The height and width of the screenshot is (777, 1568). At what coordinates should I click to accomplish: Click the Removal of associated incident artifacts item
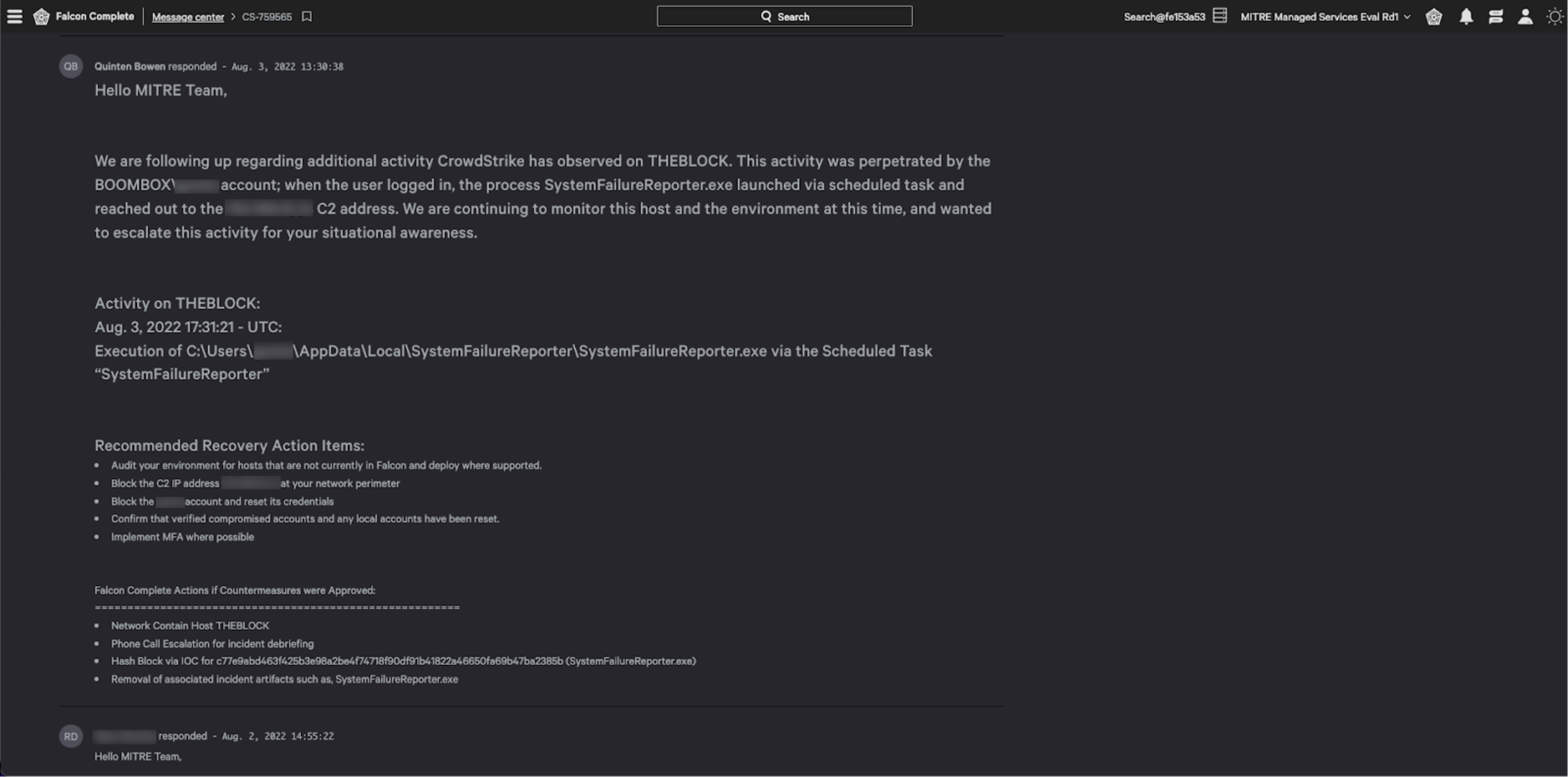pyautogui.click(x=284, y=679)
